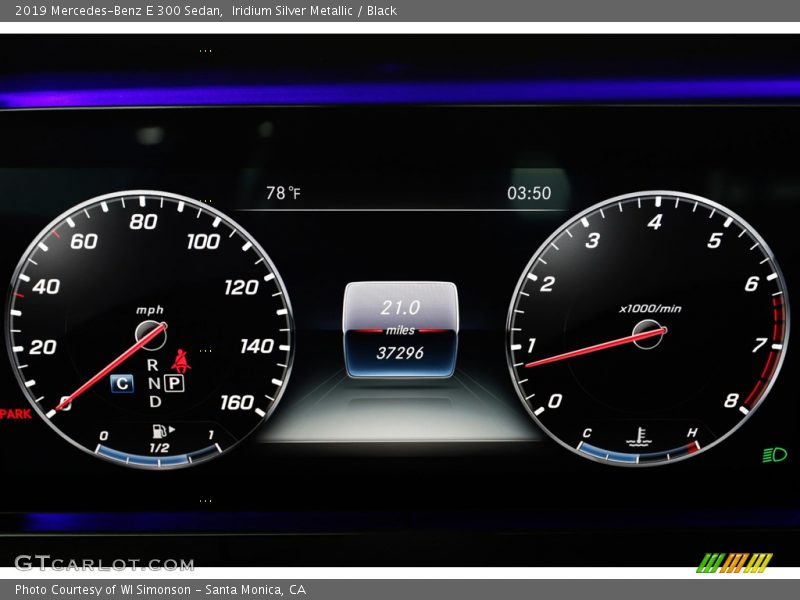Click the coolant temperature icon
Screen dimensions: 800x600
[x=638, y=437]
